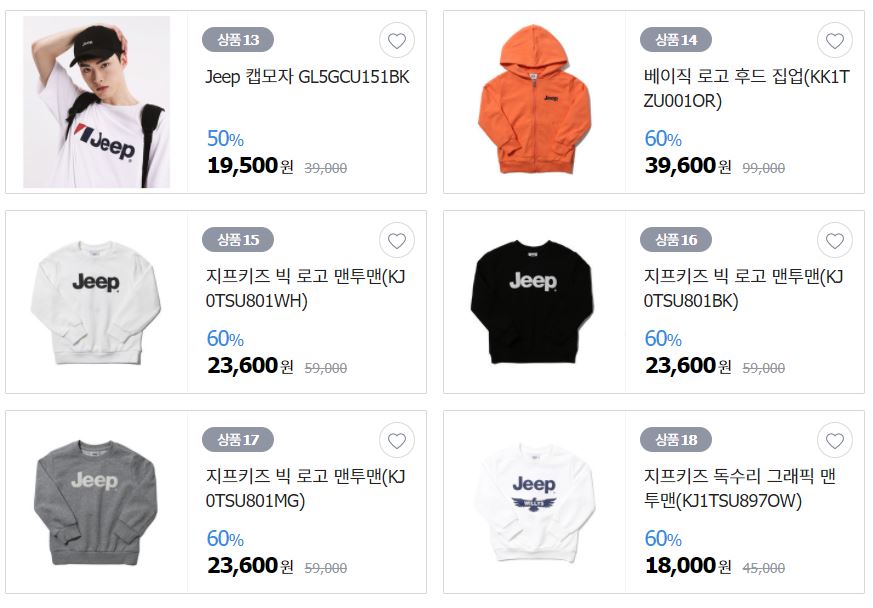Toggle the wishlist heart for the orange hoodie 상품 14
The image size is (873, 608).
tap(835, 41)
